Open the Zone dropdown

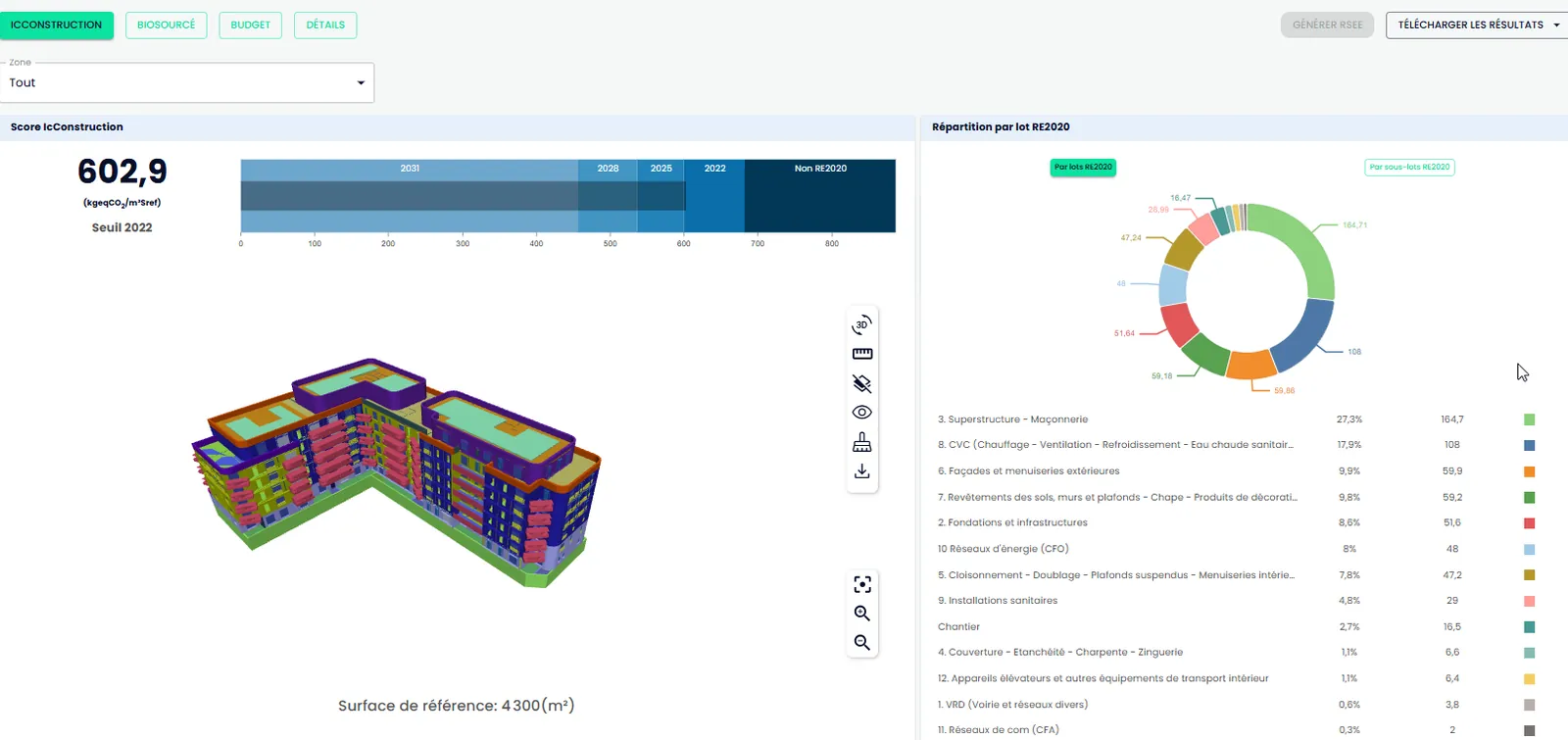click(x=187, y=82)
